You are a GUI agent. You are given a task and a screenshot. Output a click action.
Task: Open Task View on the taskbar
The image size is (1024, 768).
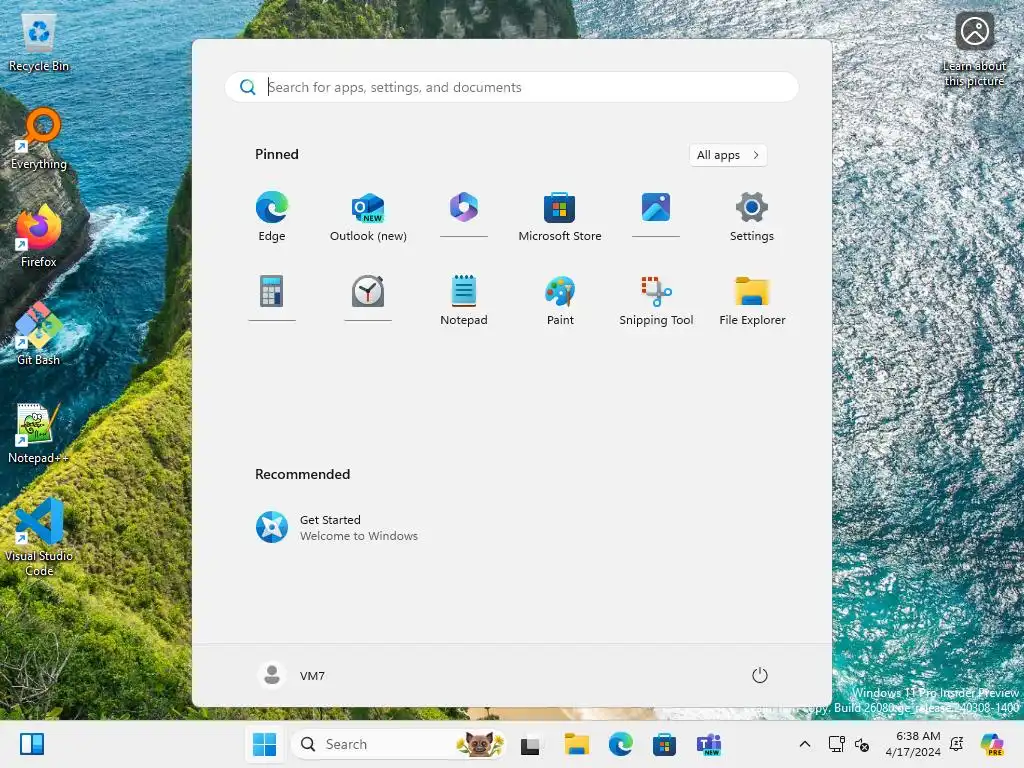(x=530, y=744)
